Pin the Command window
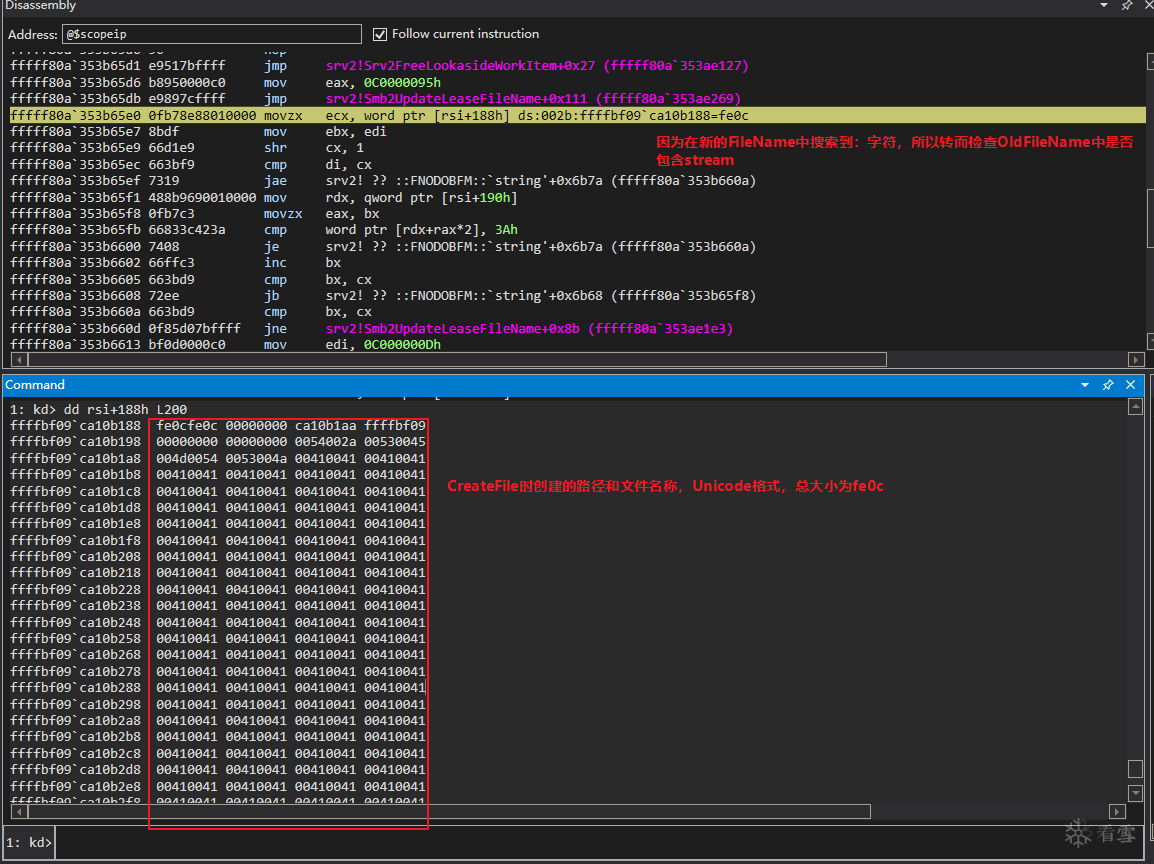Image resolution: width=1154 pixels, height=864 pixels. click(x=1108, y=385)
